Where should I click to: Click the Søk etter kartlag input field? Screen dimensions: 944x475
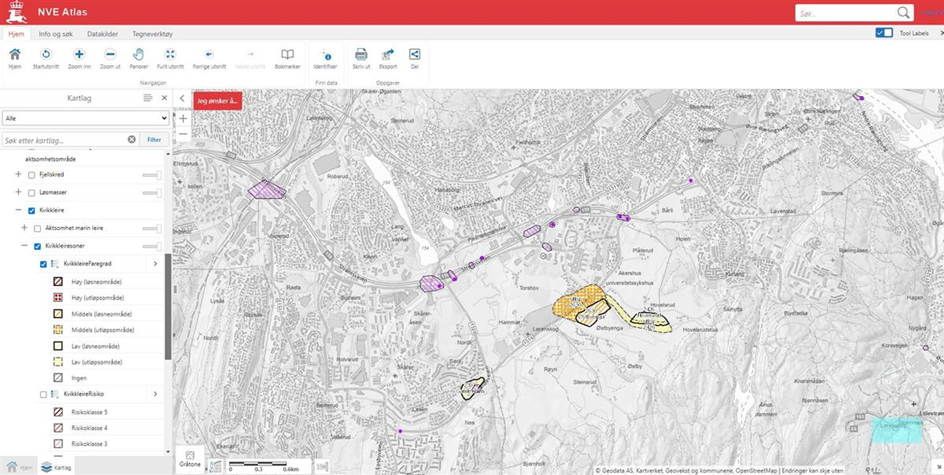(65, 140)
